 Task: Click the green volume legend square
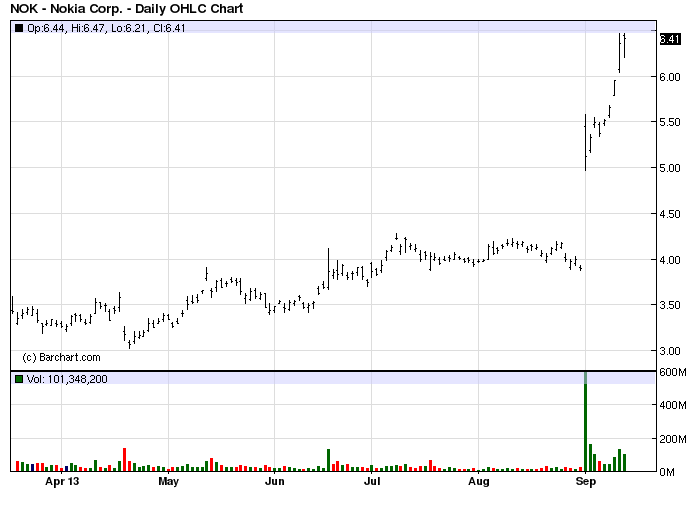pos(19,379)
